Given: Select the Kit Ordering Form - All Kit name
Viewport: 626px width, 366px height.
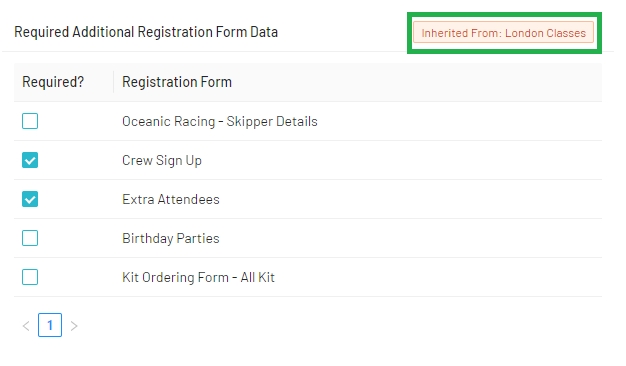Looking at the screenshot, I should tap(198, 277).
